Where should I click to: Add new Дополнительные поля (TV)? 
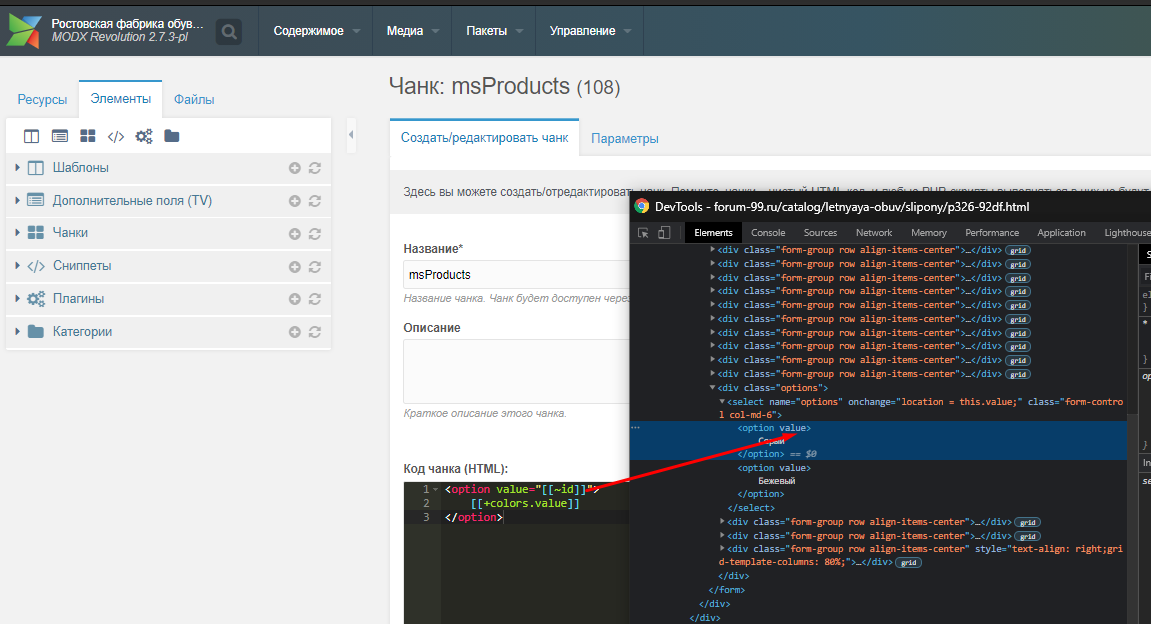(294, 200)
